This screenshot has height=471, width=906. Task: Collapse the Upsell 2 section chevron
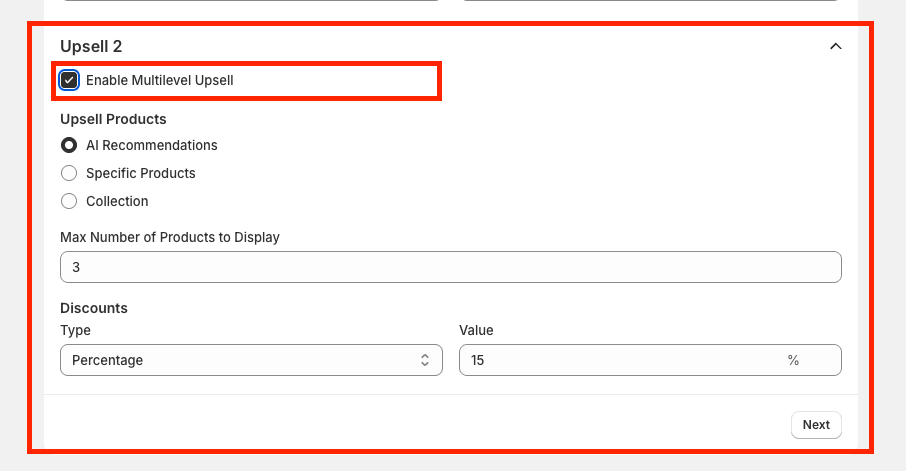tap(836, 46)
